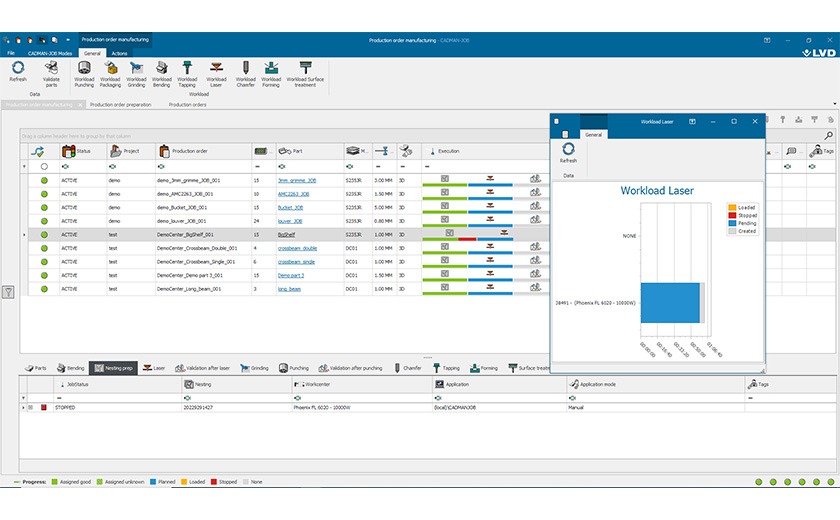840x520 pixels.
Task: Open Status column filter operator
Action: click(x=65, y=167)
